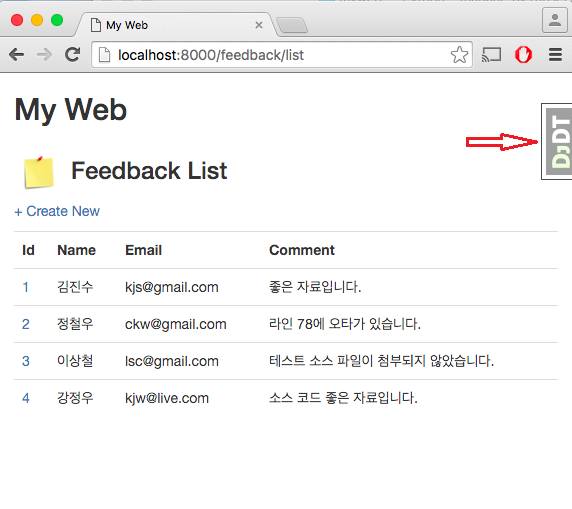Open the DjDT debug toolbar handle
The width and height of the screenshot is (572, 509).
557,142
